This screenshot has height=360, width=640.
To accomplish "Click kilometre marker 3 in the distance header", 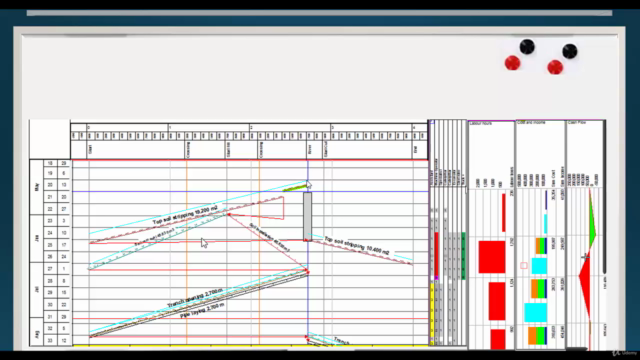I will point(332,128).
